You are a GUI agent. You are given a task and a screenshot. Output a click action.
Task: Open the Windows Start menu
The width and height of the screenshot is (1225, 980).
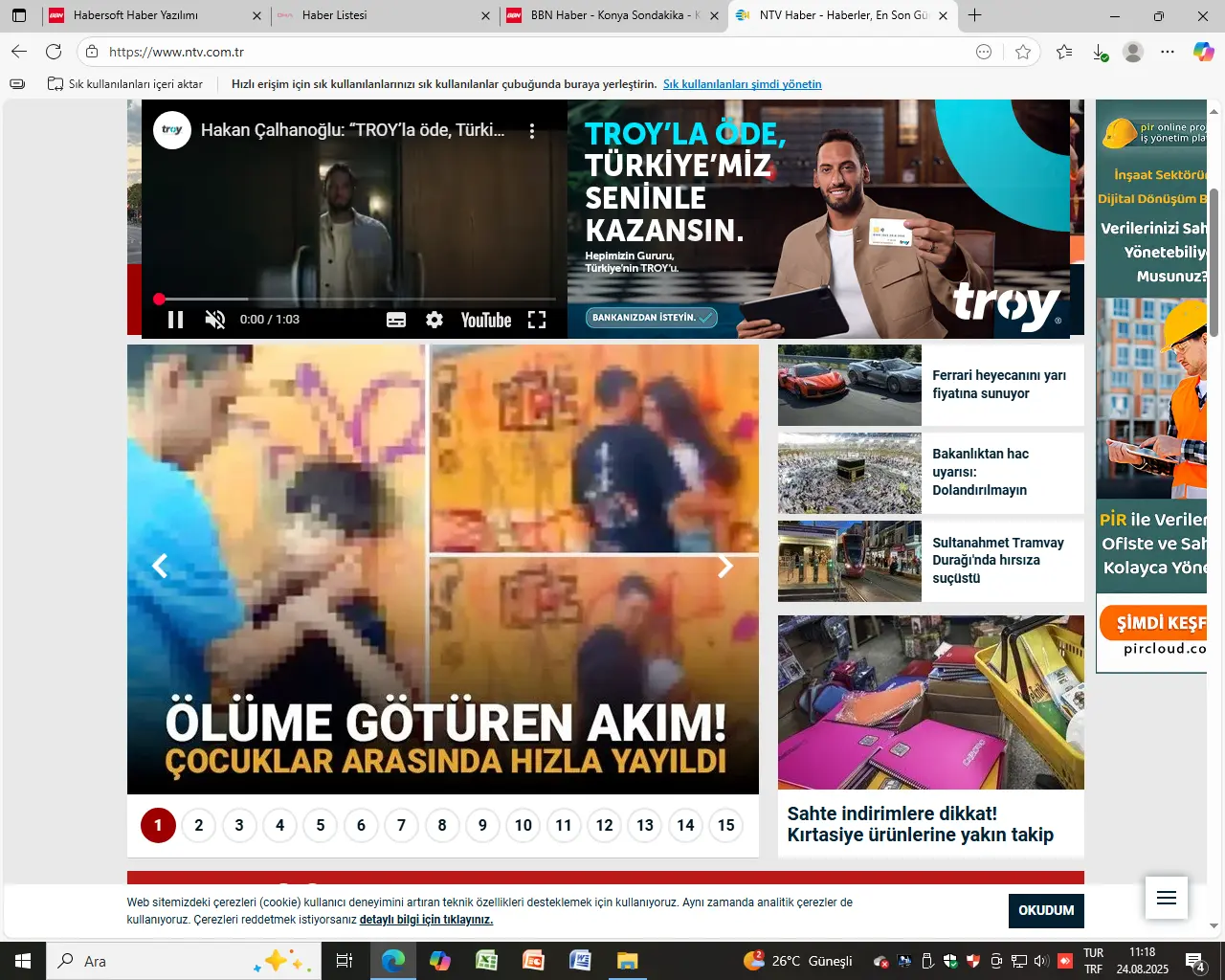23,961
